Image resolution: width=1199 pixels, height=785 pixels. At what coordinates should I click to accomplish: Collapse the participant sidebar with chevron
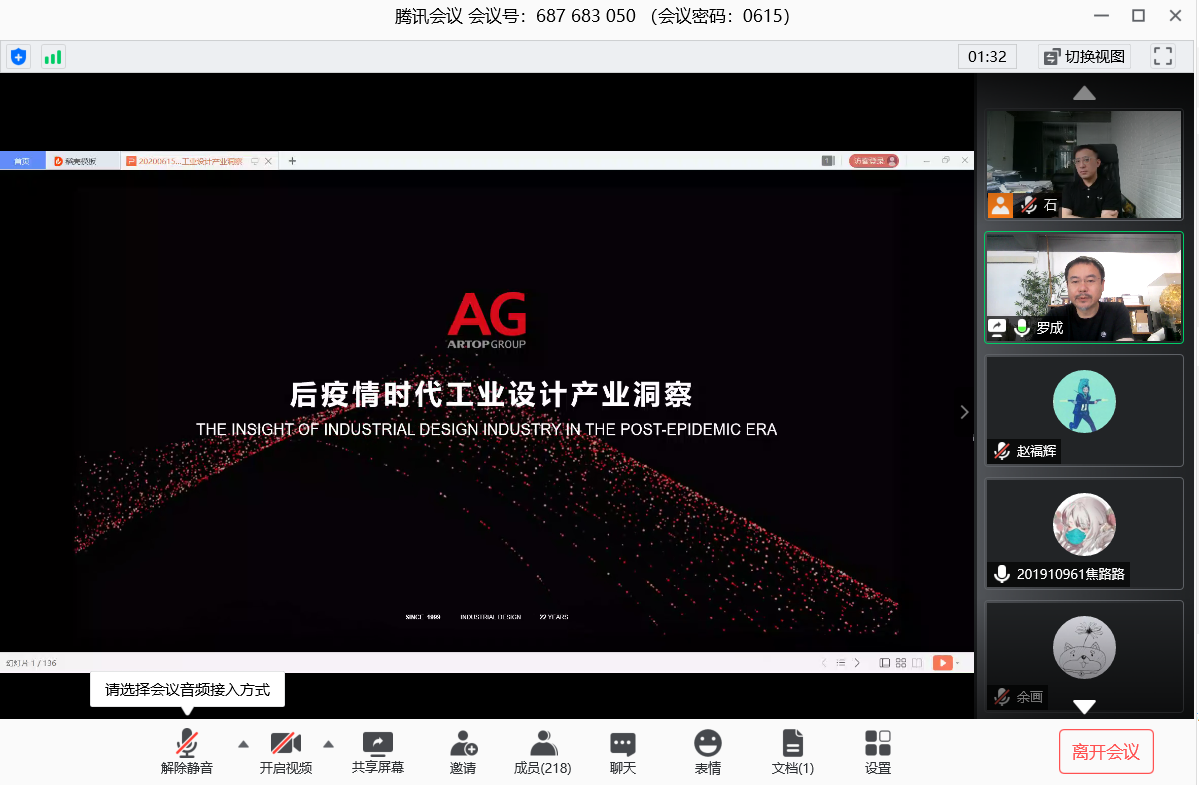(965, 412)
